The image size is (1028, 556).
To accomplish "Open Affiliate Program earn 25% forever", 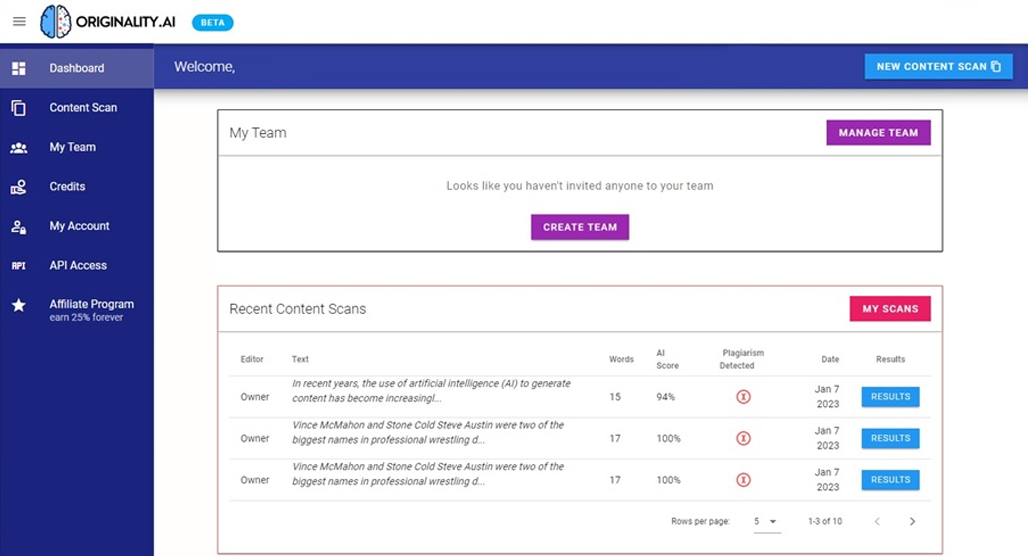I will (x=77, y=309).
